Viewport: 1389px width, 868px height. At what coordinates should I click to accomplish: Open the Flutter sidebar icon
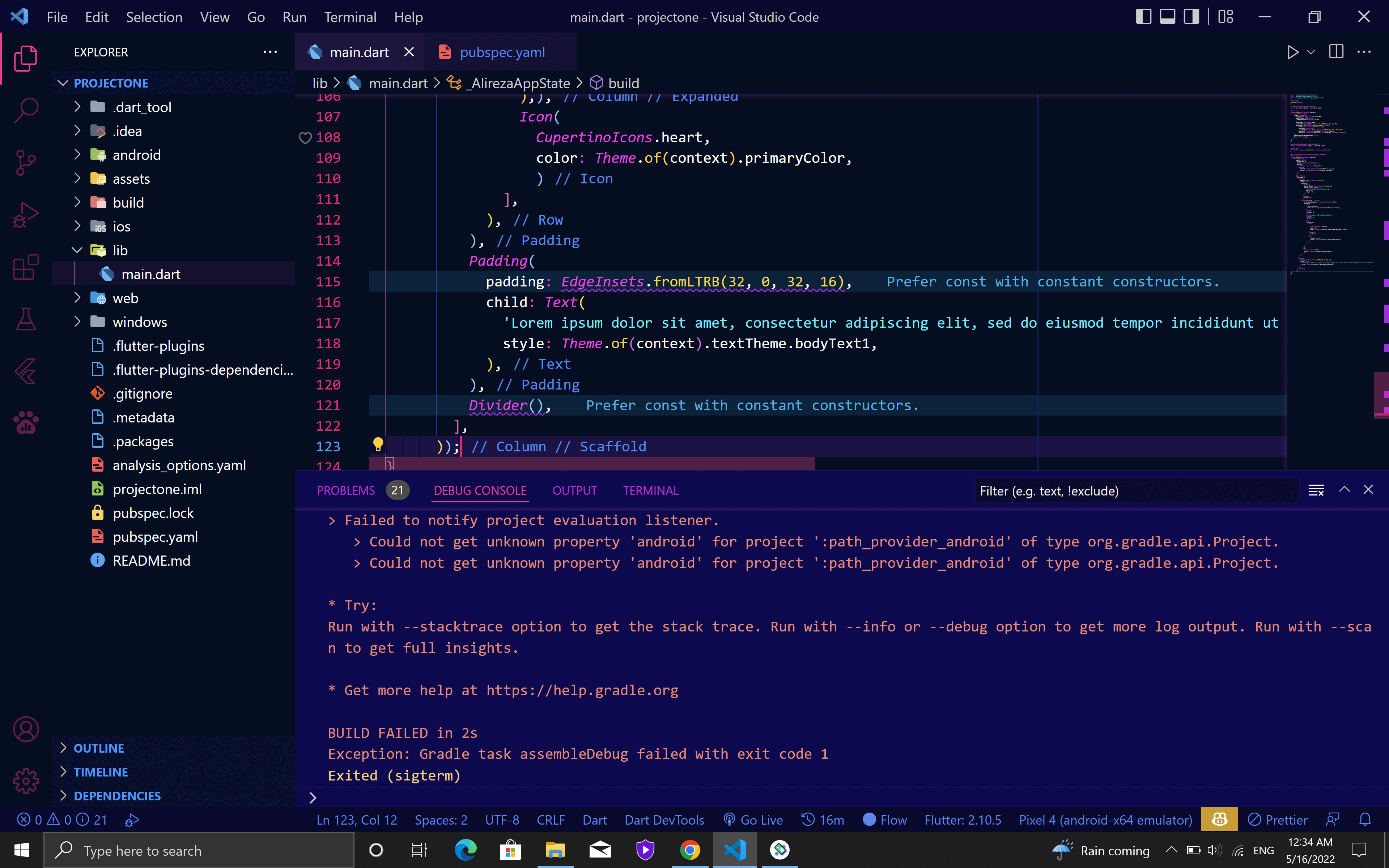(26, 371)
